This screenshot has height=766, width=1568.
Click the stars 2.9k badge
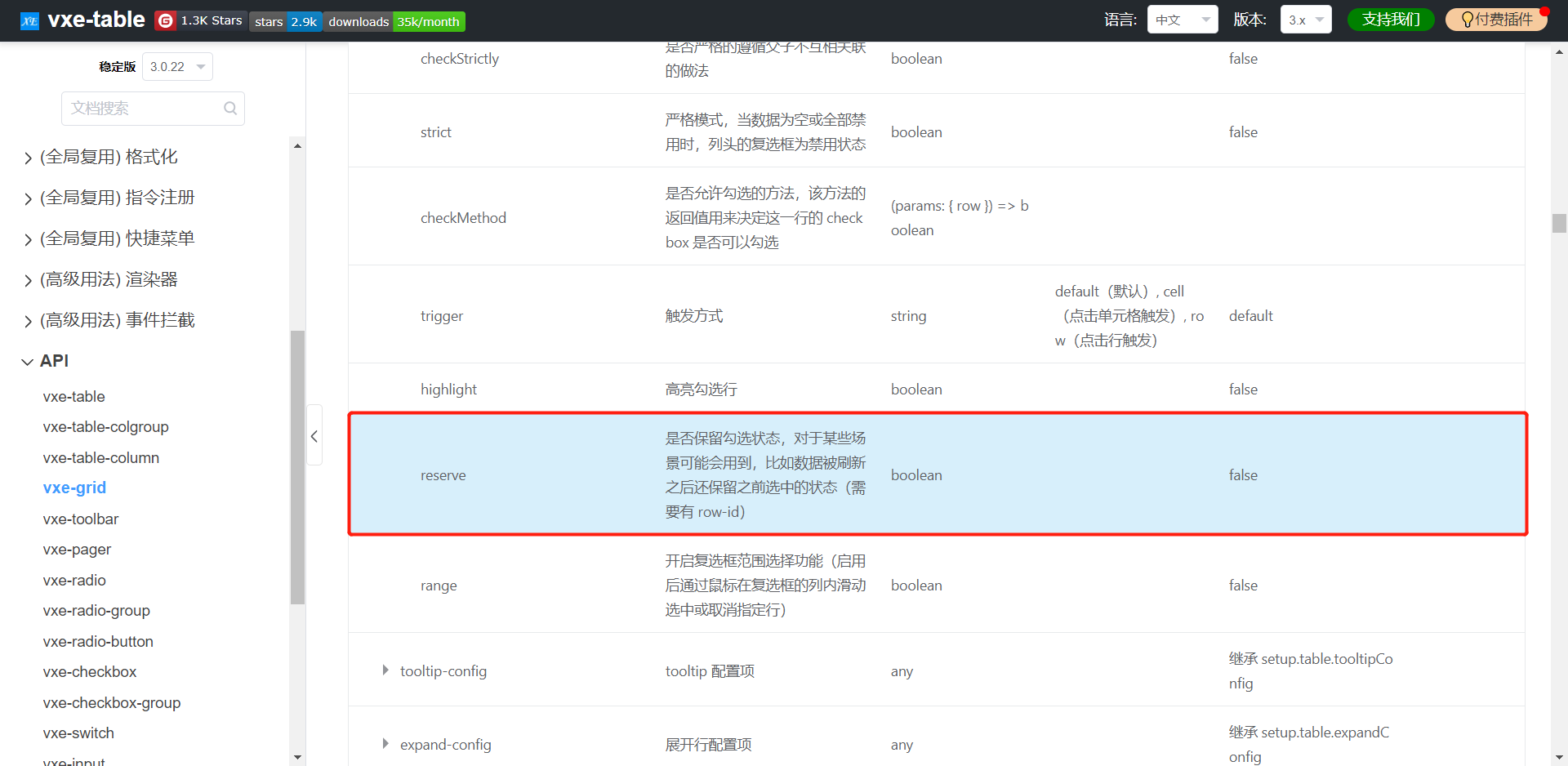pyautogui.click(x=286, y=22)
